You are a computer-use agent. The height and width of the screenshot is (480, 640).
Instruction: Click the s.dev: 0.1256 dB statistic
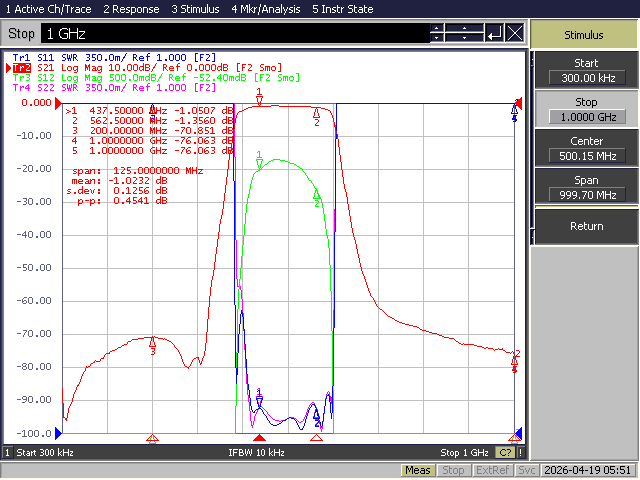click(117, 191)
